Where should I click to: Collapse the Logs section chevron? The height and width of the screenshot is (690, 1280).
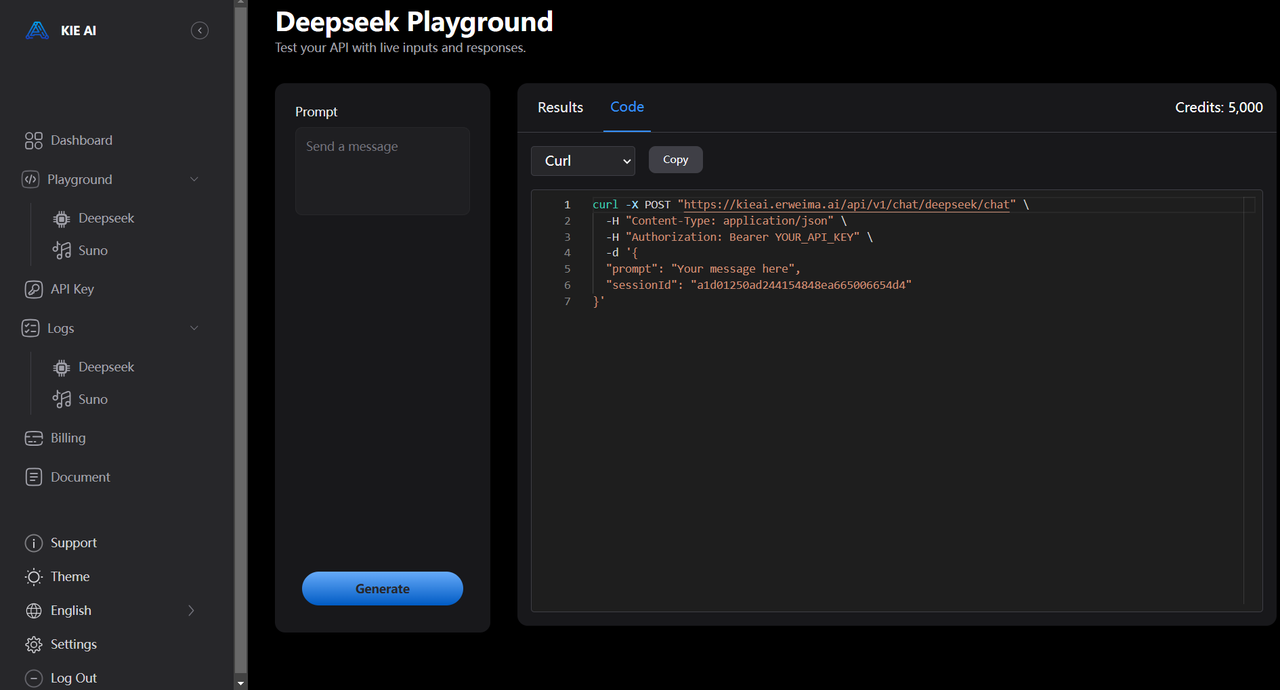pyautogui.click(x=194, y=329)
